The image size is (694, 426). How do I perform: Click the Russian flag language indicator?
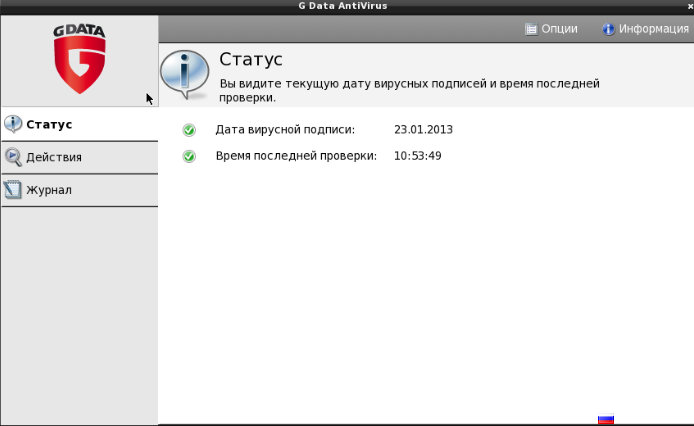pos(606,419)
